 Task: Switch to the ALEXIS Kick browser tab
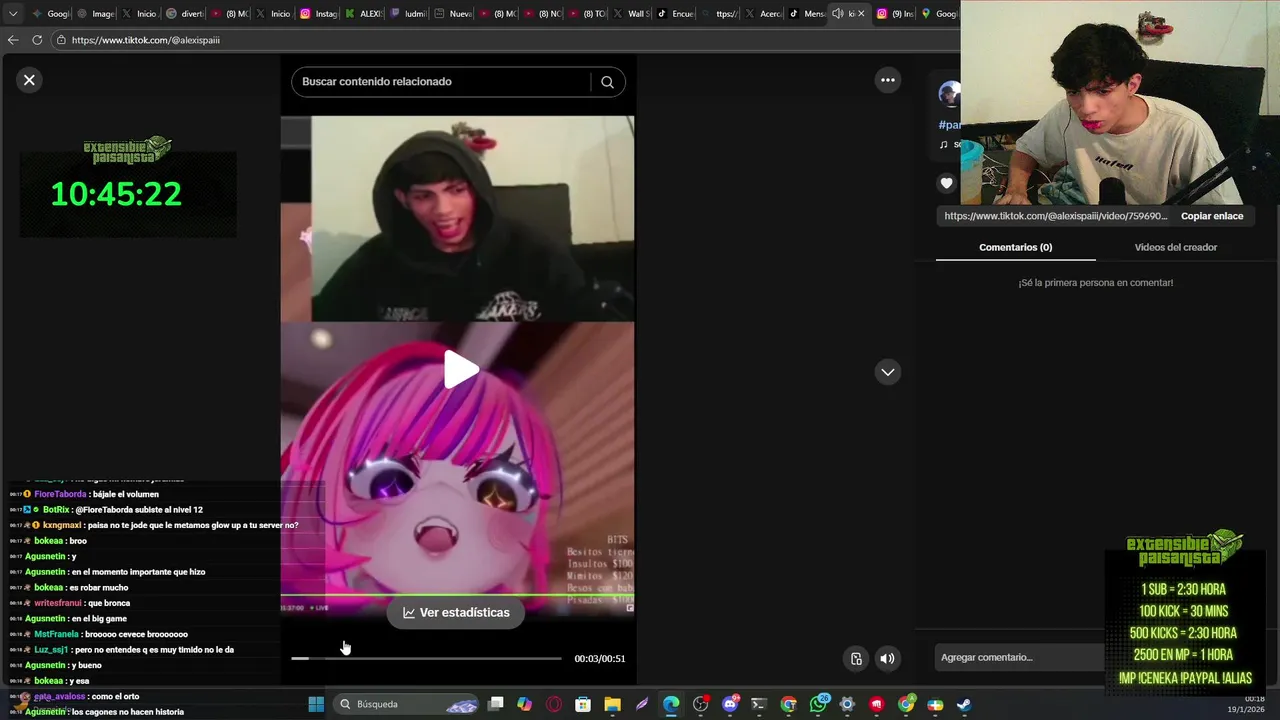(x=365, y=14)
